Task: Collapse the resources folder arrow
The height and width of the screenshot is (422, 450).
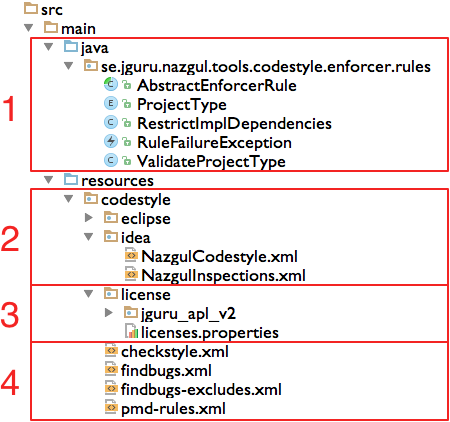Action: click(x=49, y=180)
